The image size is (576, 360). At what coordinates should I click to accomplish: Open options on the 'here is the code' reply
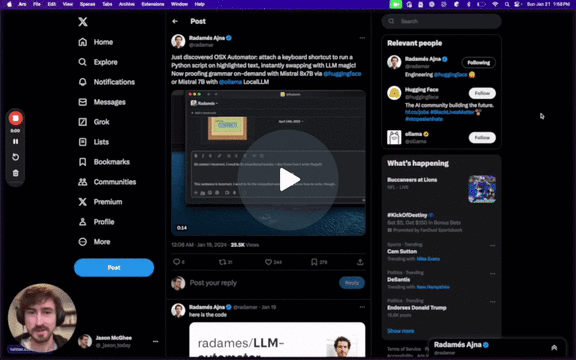point(362,307)
